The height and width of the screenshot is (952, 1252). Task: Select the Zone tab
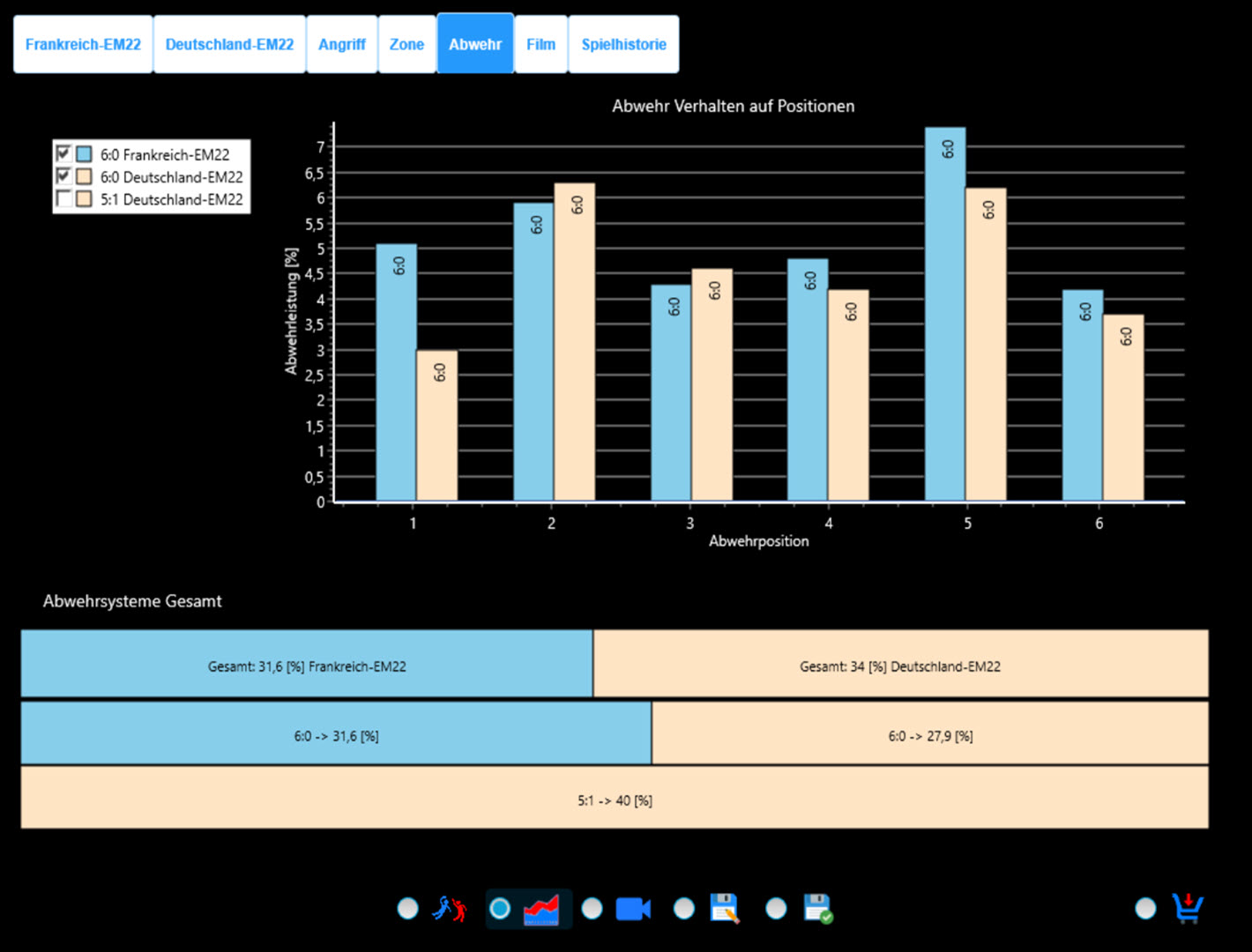click(406, 44)
